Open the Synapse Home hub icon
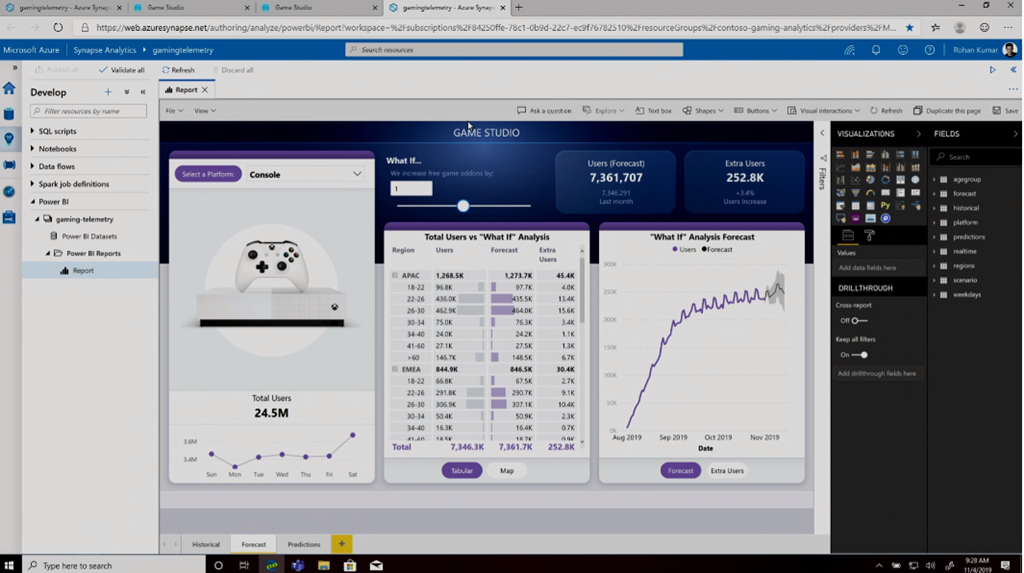The width and height of the screenshot is (1024, 573). (x=8, y=88)
